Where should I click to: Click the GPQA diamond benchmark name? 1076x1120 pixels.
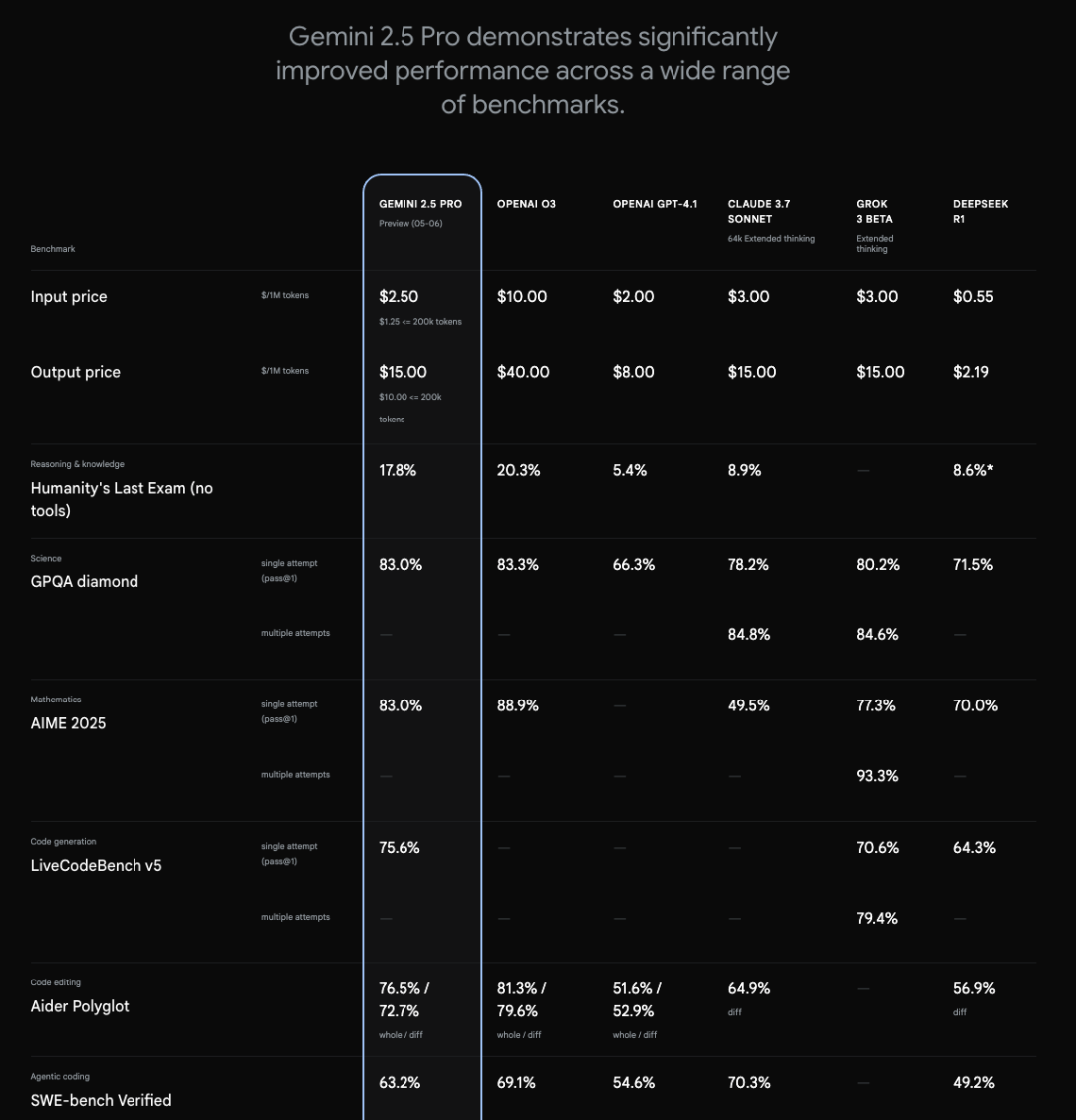tap(85, 582)
